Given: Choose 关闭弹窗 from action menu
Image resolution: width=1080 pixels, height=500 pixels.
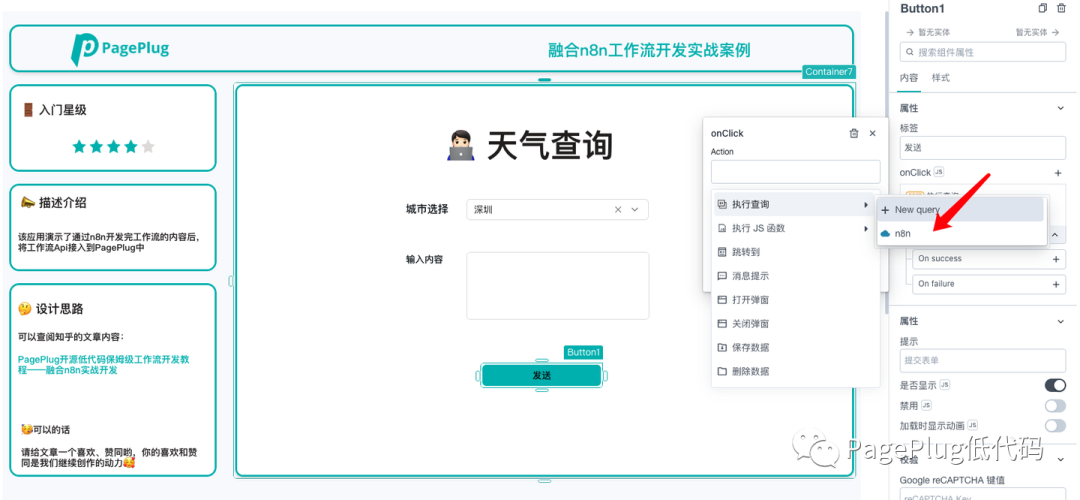Looking at the screenshot, I should pos(794,323).
